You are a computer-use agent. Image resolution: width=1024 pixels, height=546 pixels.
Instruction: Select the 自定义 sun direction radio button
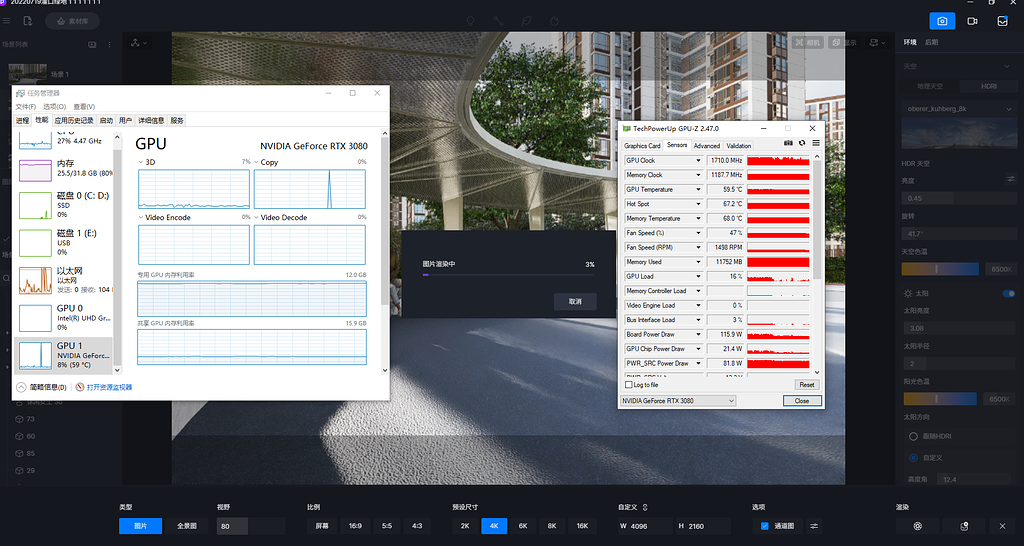[914, 458]
